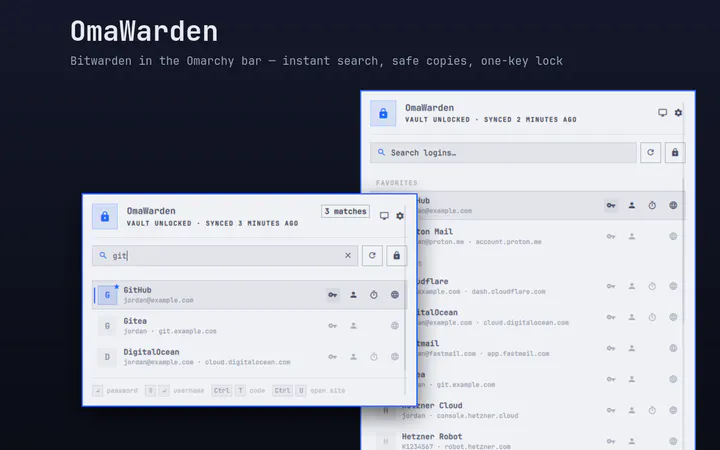The image size is (720, 450).
Task: Clear the 'git' search text
Action: point(348,255)
